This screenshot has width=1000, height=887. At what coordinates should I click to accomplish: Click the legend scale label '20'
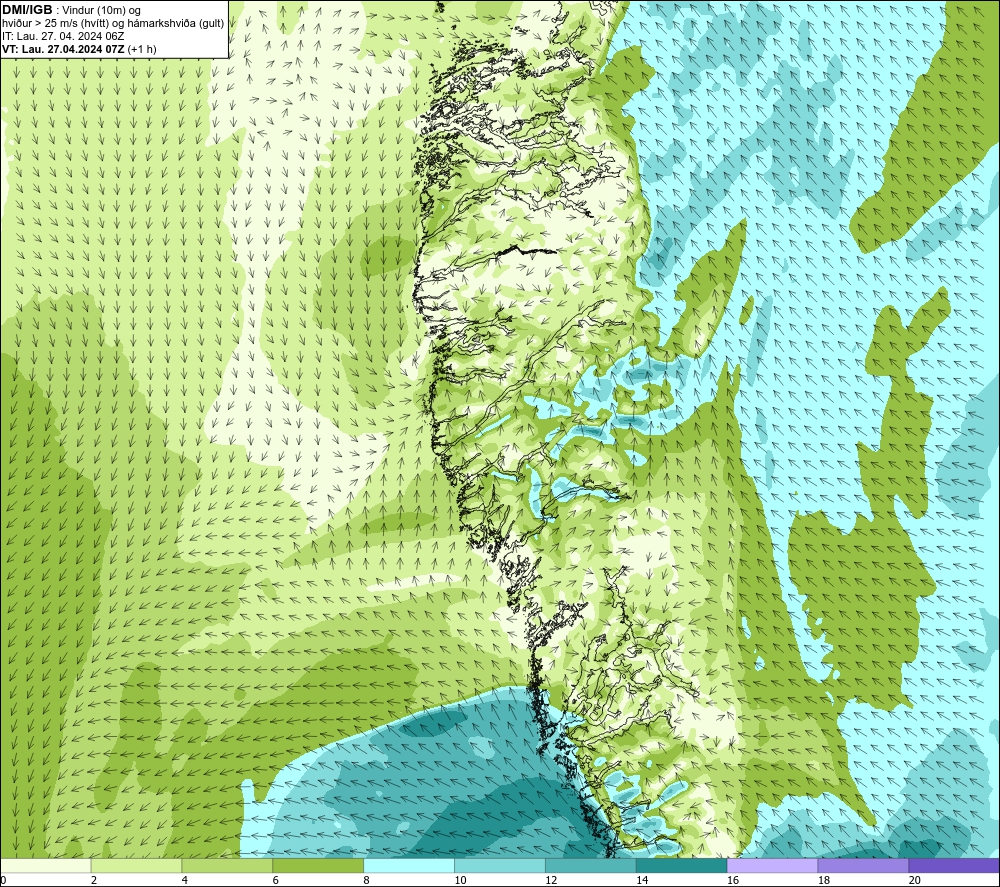(915, 880)
